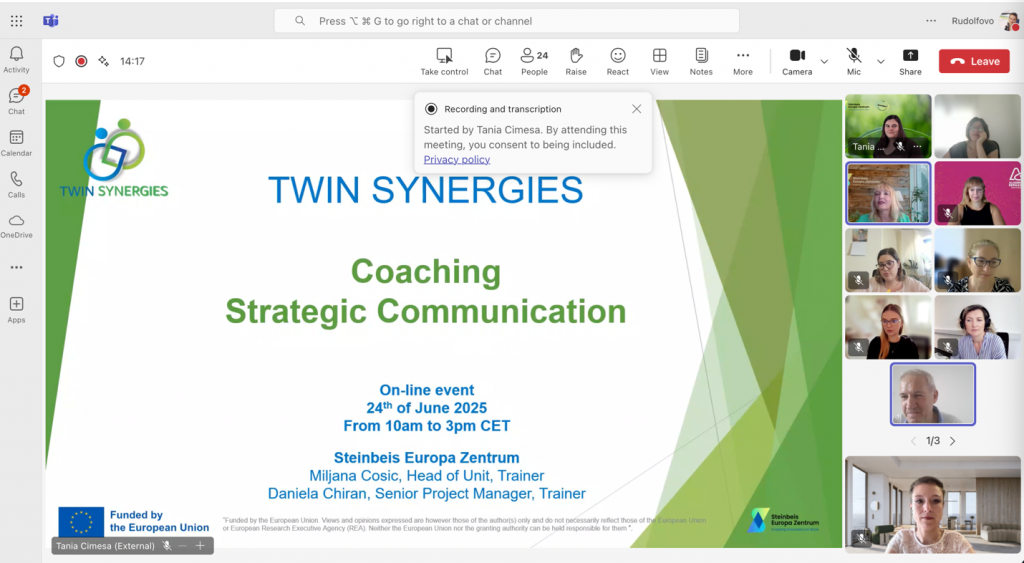Open Calls in the left sidebar
Viewport: 1024px width, 563px height.
click(x=16, y=185)
